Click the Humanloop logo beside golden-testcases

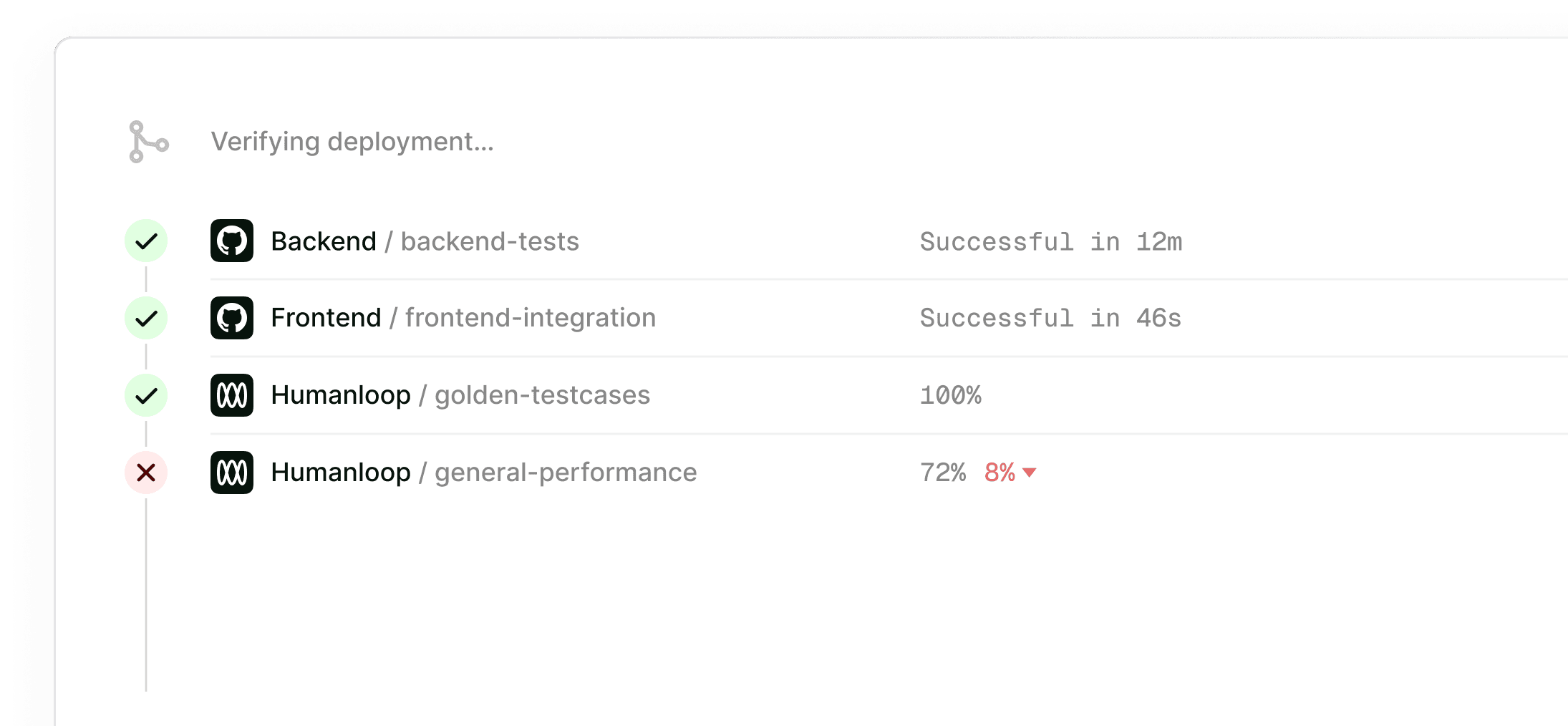point(231,395)
